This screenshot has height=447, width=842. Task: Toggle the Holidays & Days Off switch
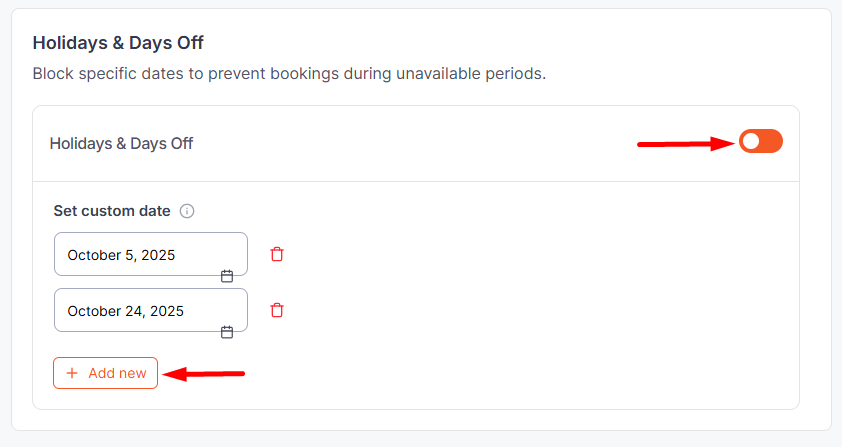[x=761, y=142]
